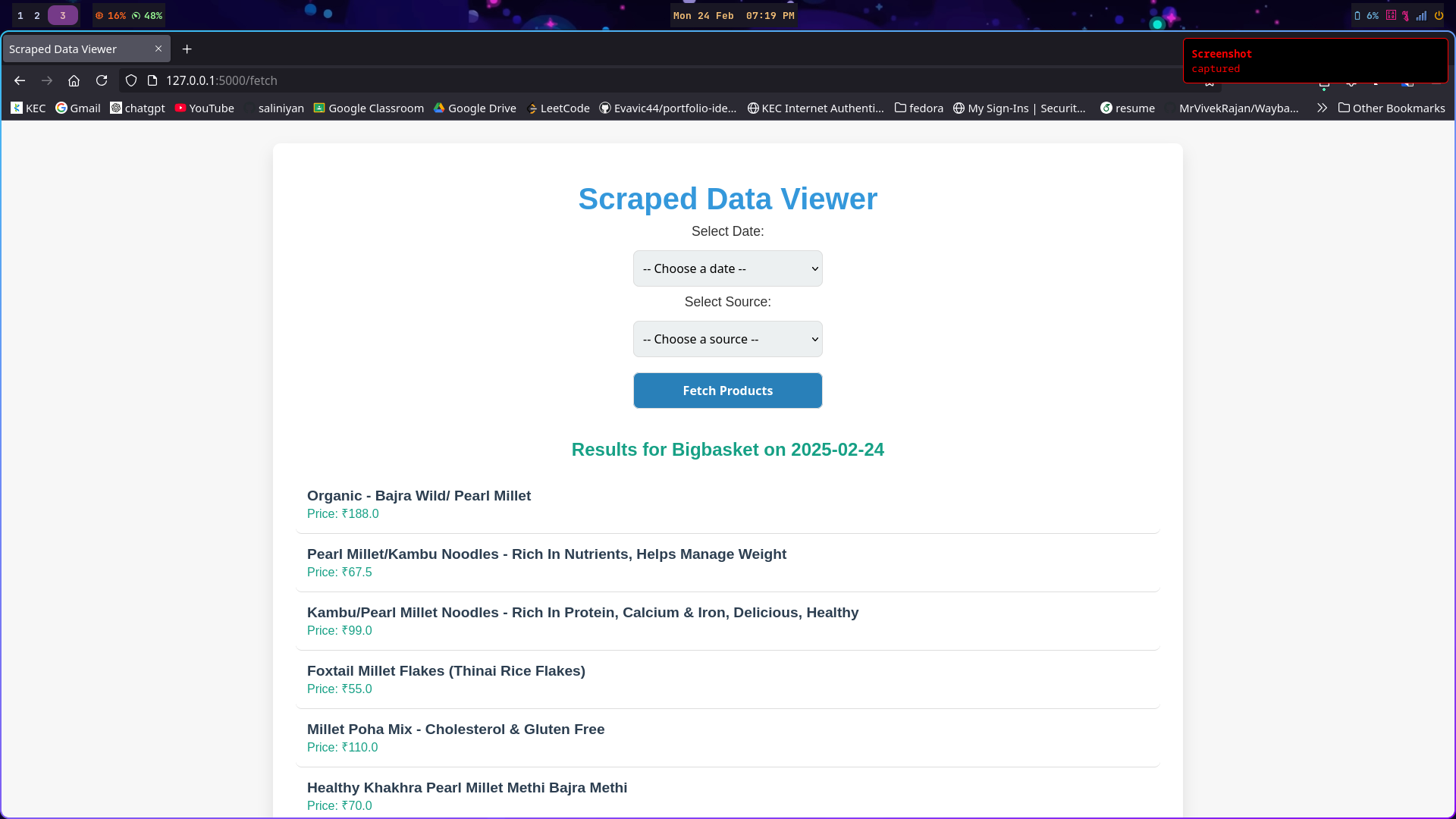Image resolution: width=1456 pixels, height=819 pixels.
Task: Click price ₹67.5 text
Action: coord(340,573)
